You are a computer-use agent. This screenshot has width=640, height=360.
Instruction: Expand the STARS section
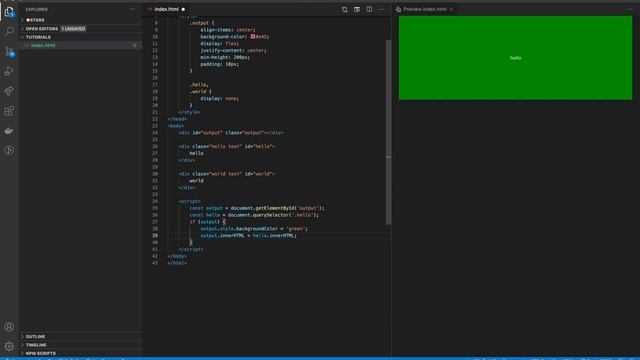35,20
